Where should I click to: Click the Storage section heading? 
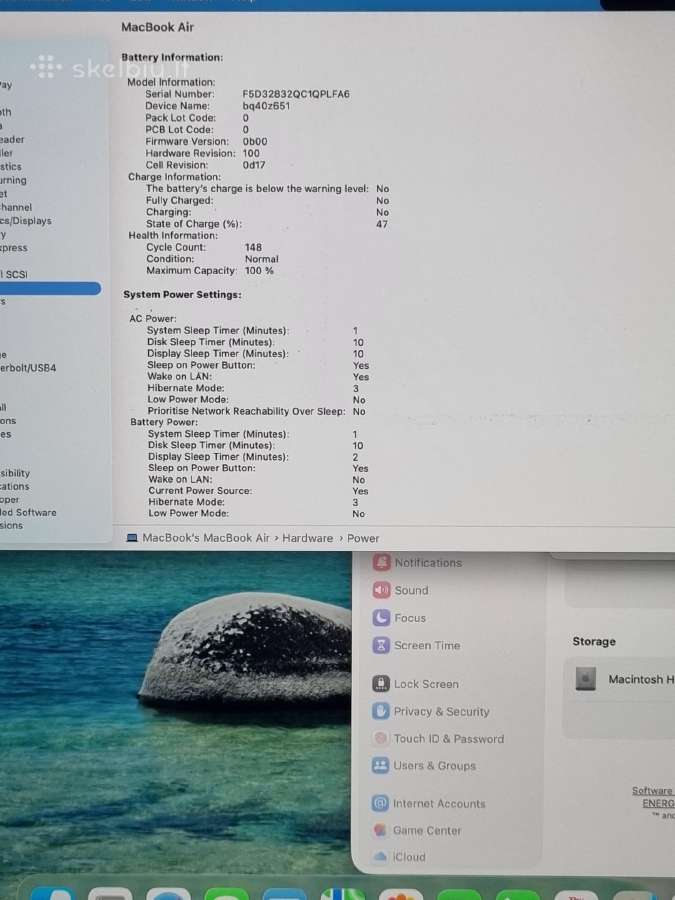(593, 641)
